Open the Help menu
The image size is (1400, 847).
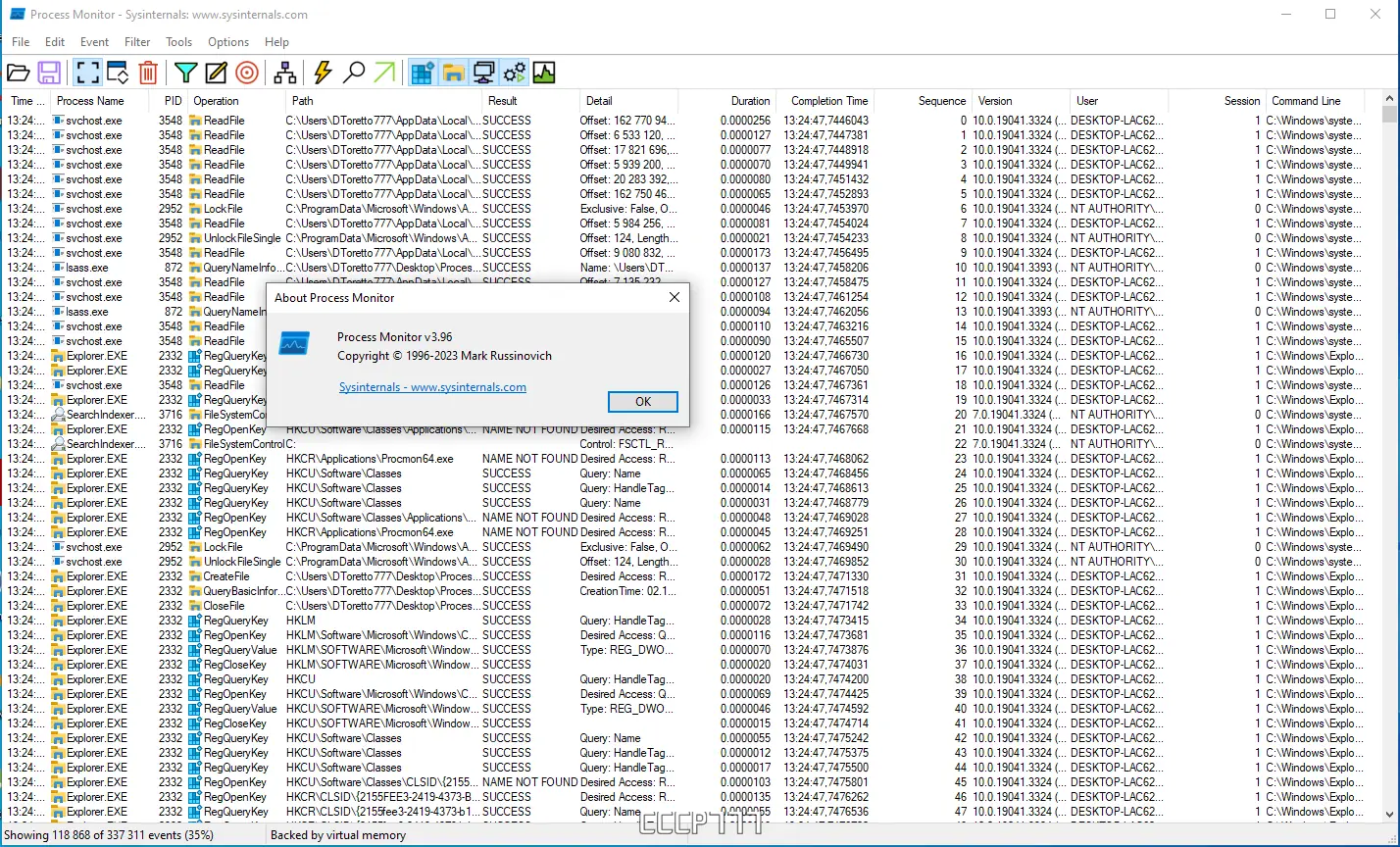click(x=277, y=42)
